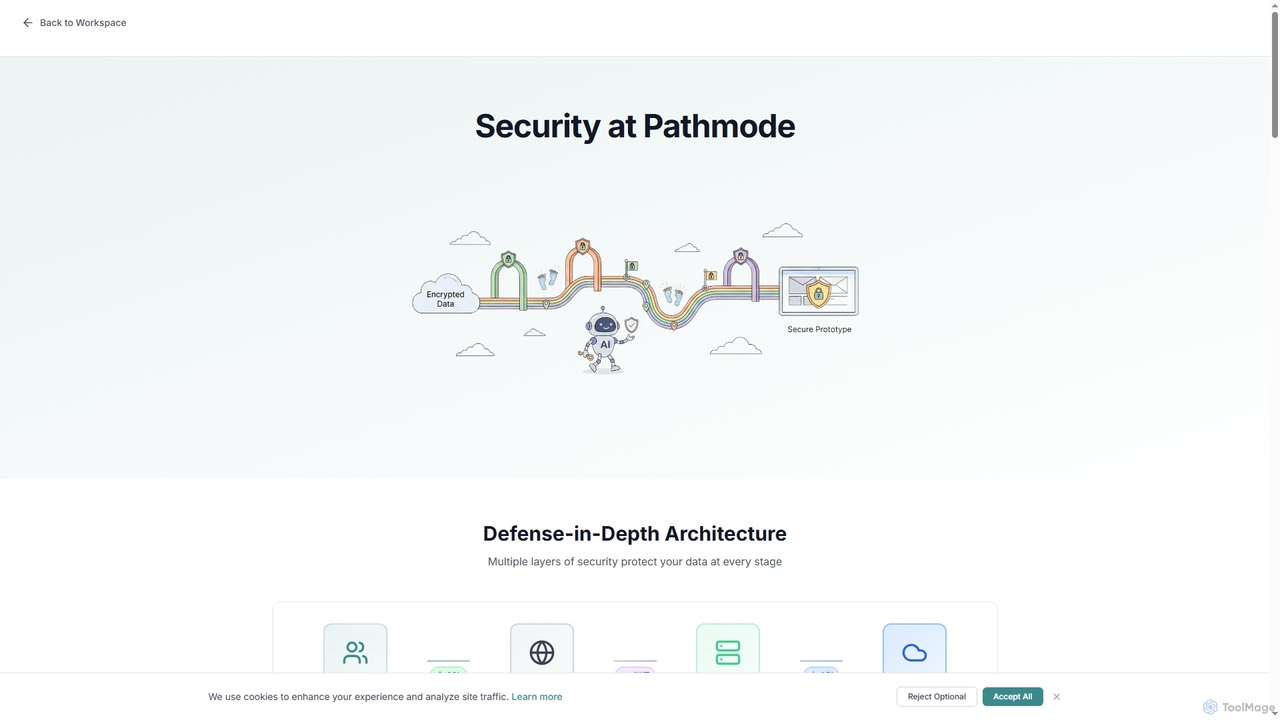Click the back arrow icon beside Workspace
1280x720 pixels.
coord(28,22)
